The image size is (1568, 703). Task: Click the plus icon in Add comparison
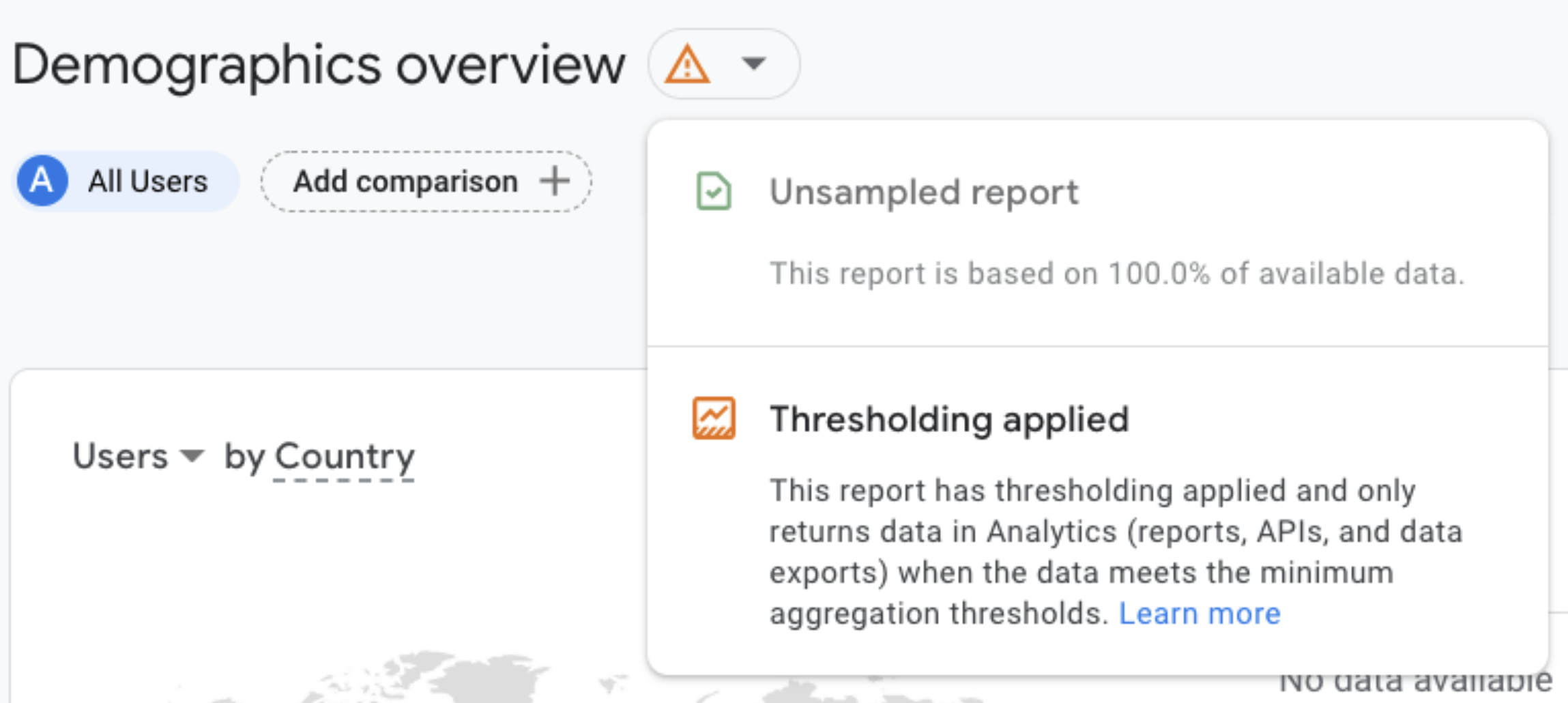tap(554, 182)
